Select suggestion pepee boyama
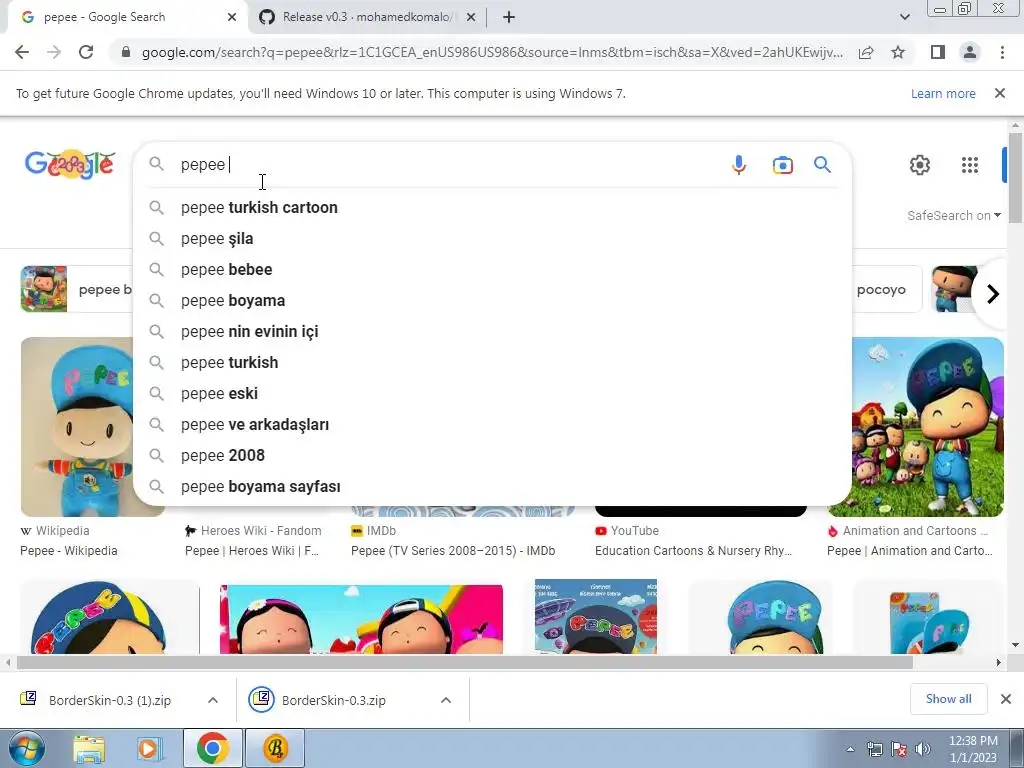 (492, 300)
